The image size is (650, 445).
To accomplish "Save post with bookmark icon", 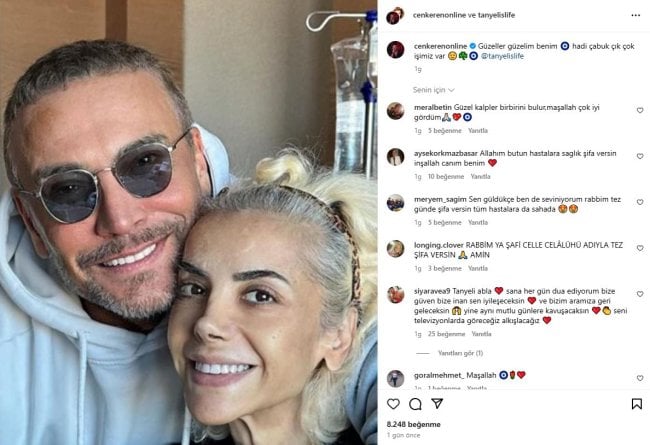I will pyautogui.click(x=637, y=404).
